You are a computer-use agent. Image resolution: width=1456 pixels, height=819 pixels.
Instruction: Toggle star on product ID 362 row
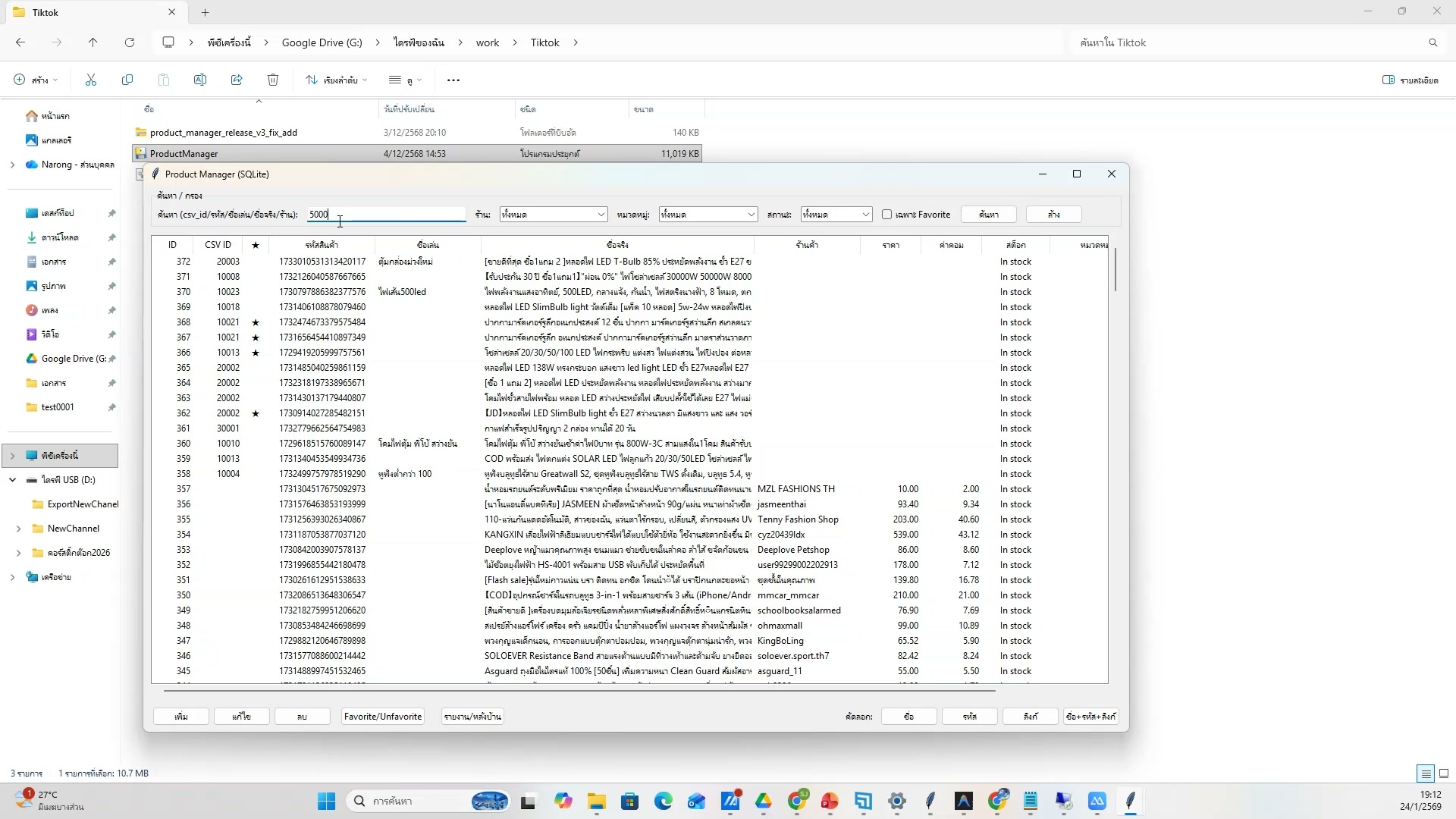pos(256,413)
